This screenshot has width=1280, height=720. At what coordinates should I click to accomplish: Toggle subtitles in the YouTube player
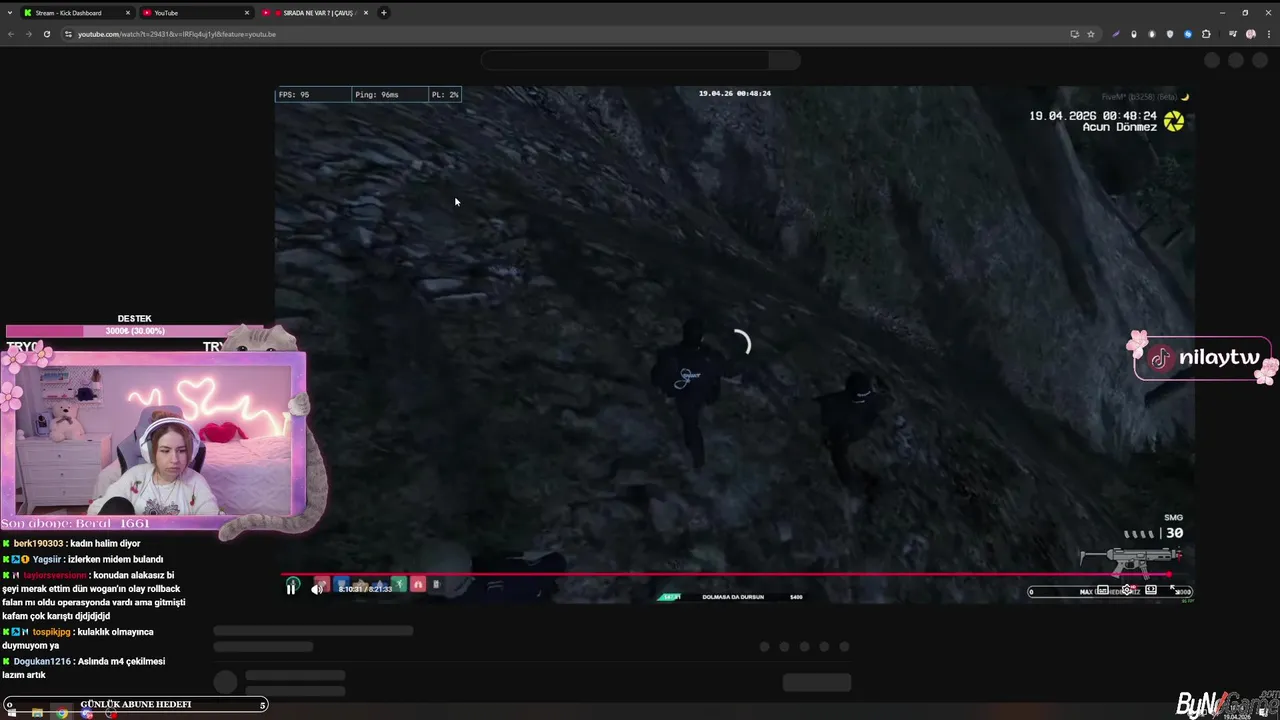point(1103,590)
